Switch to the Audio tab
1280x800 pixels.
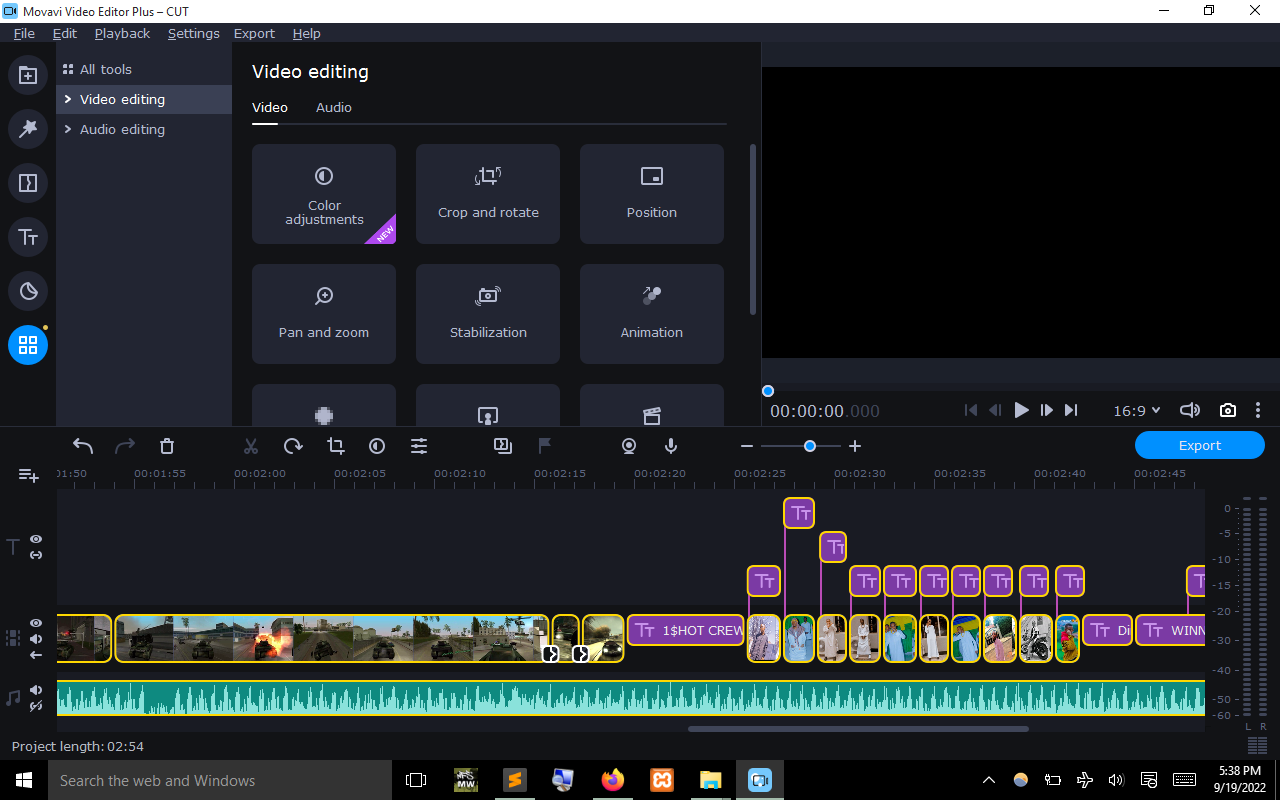[x=333, y=107]
